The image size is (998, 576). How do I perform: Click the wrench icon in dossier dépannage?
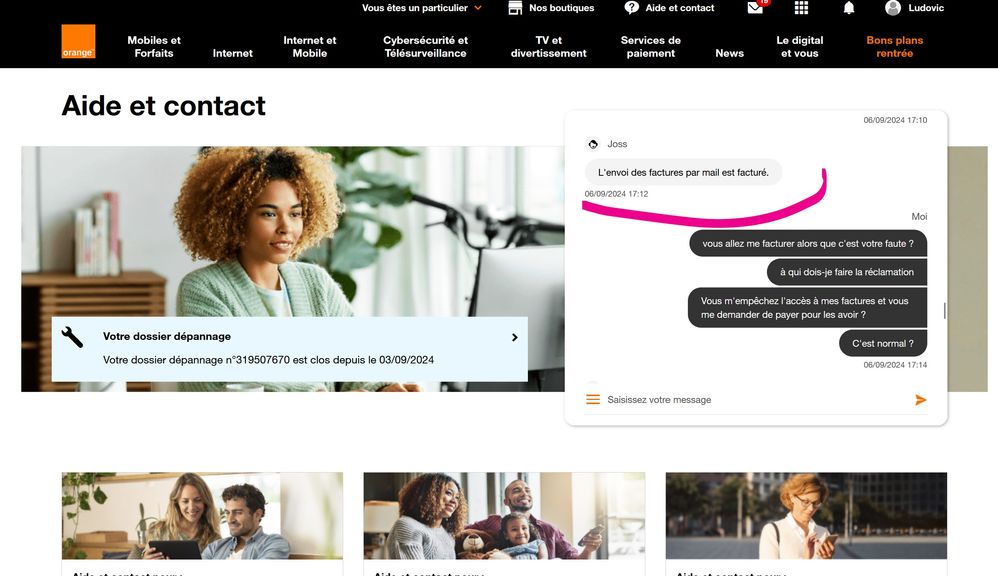tap(73, 337)
